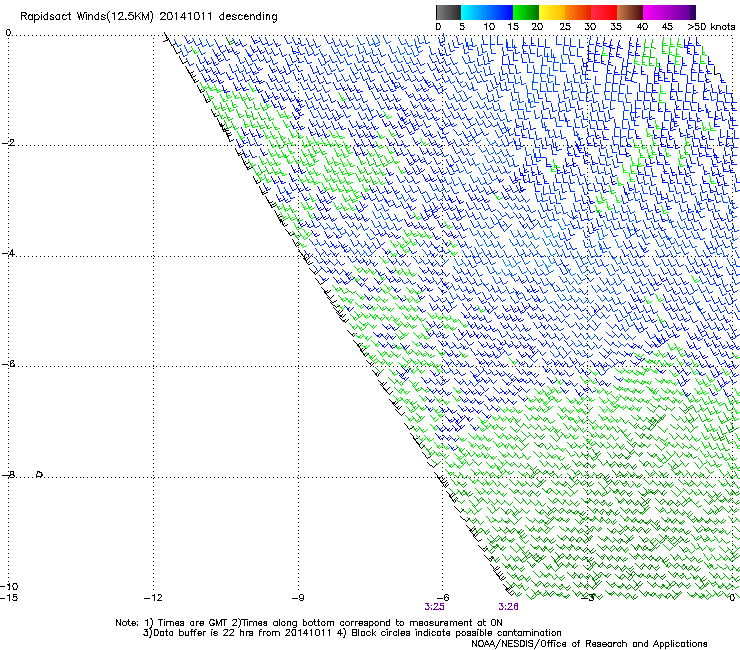Screen dimensions: 740x650
Task: Click the "25" label under the color scale
Action: 565,26
